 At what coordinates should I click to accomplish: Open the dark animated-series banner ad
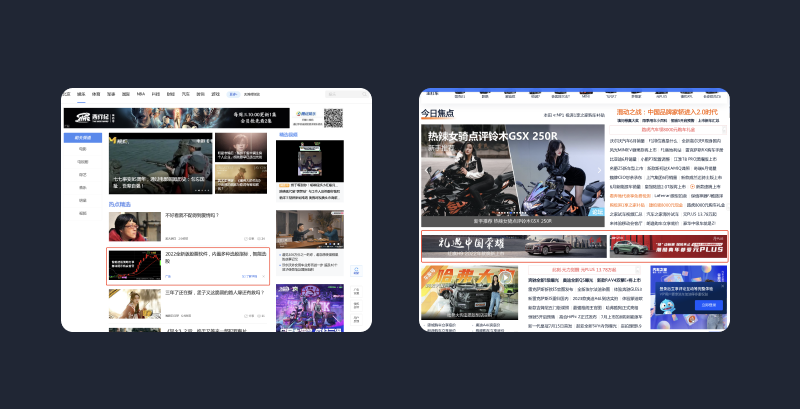pos(177,118)
